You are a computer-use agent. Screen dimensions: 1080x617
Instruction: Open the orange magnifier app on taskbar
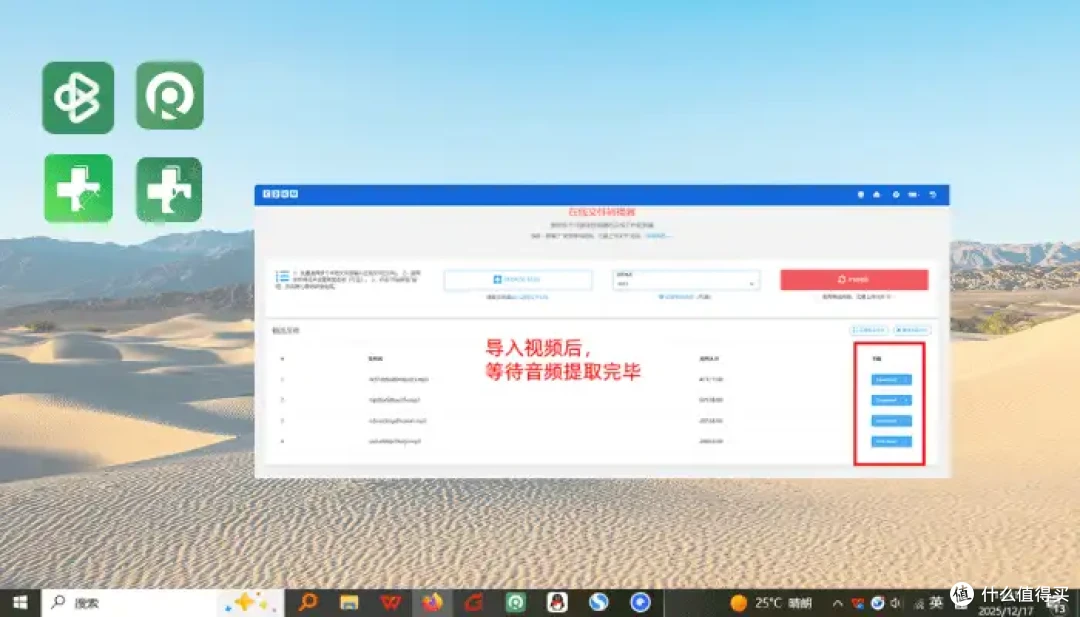tap(308, 603)
